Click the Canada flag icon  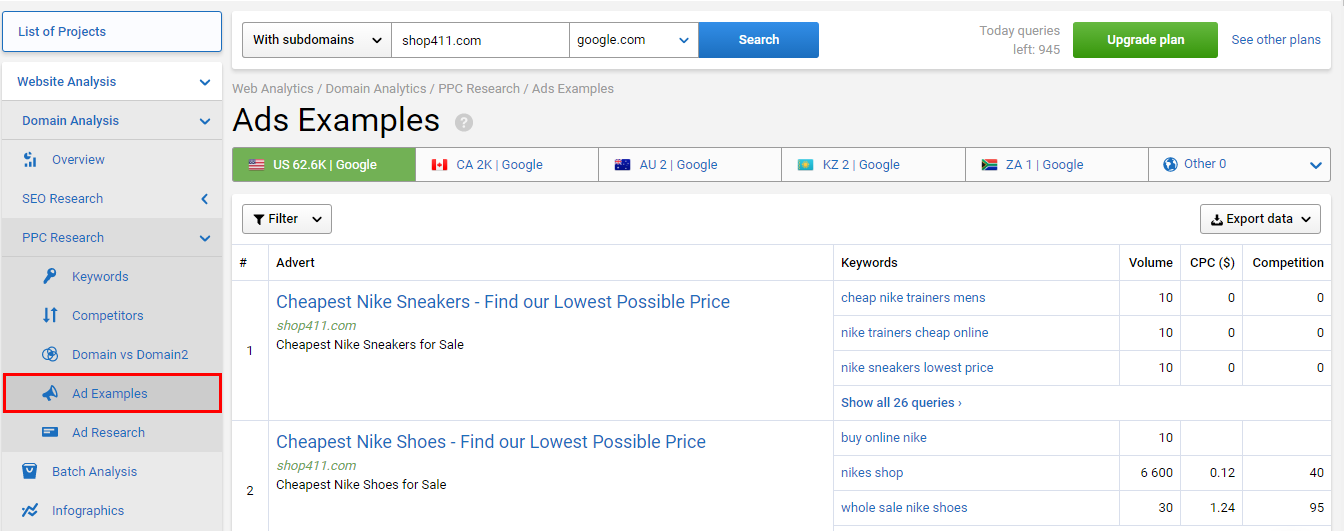coord(439,165)
